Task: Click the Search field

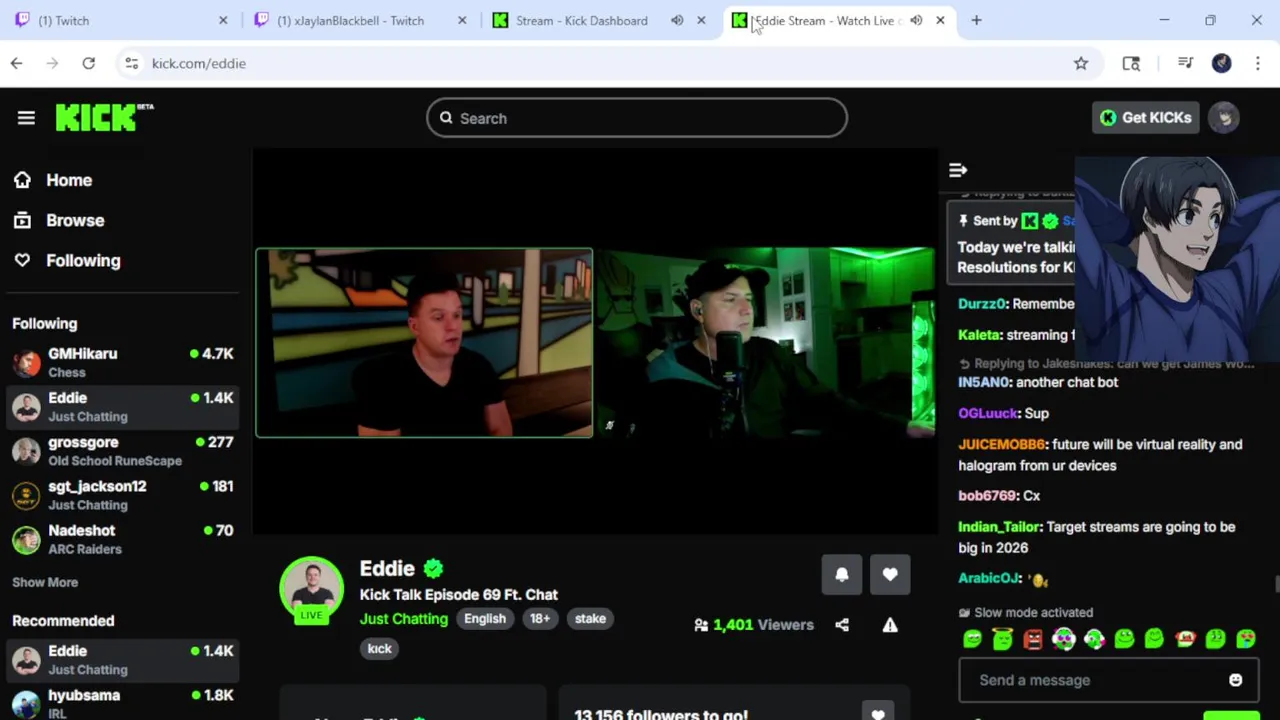Action: tap(637, 118)
